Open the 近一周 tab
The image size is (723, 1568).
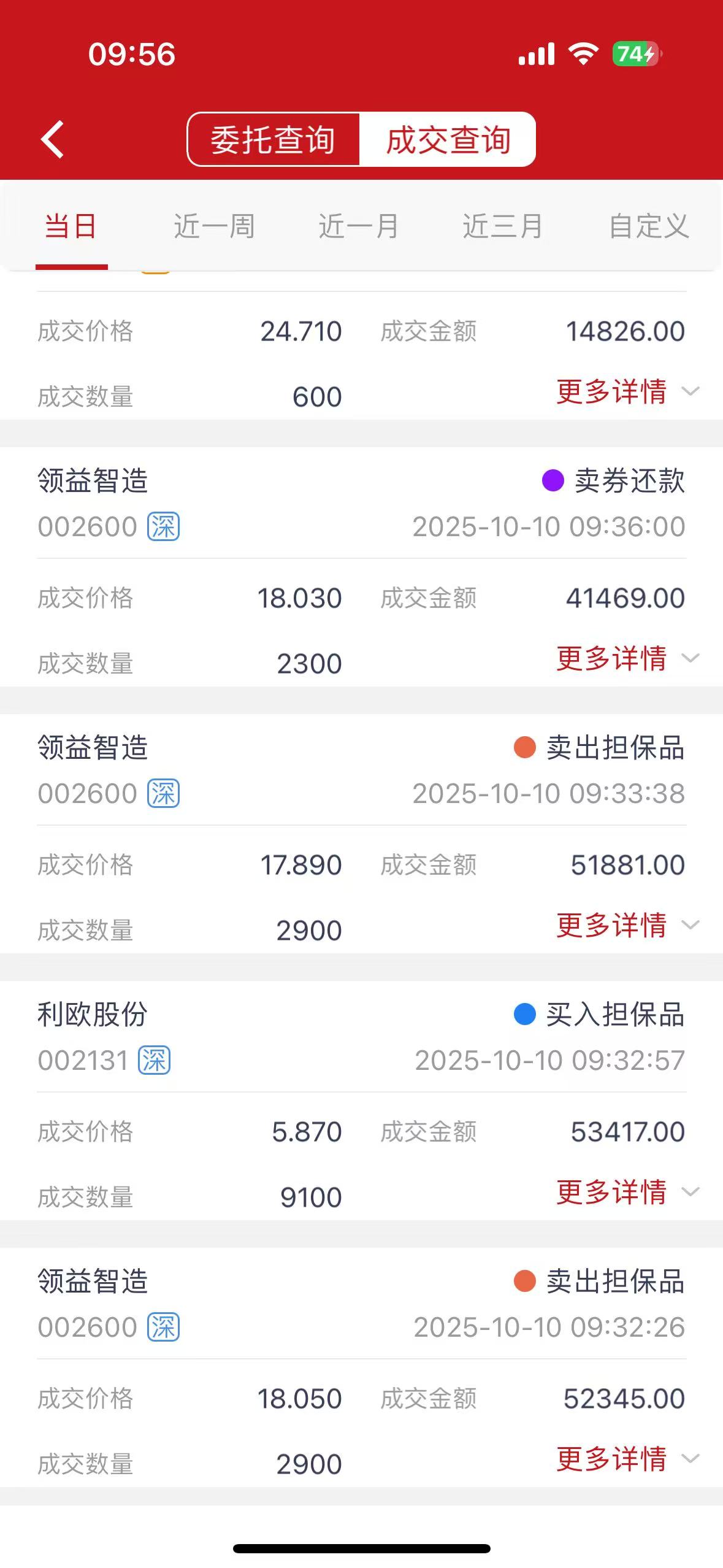[x=214, y=226]
